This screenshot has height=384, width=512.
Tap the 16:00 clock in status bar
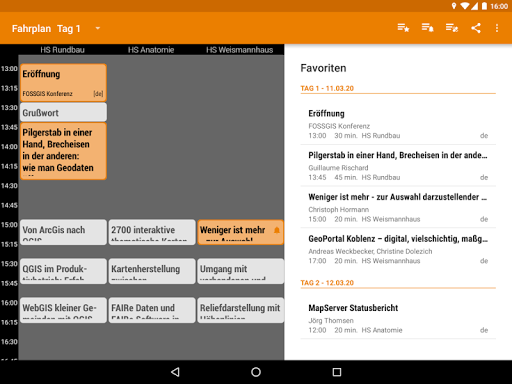[x=499, y=6]
